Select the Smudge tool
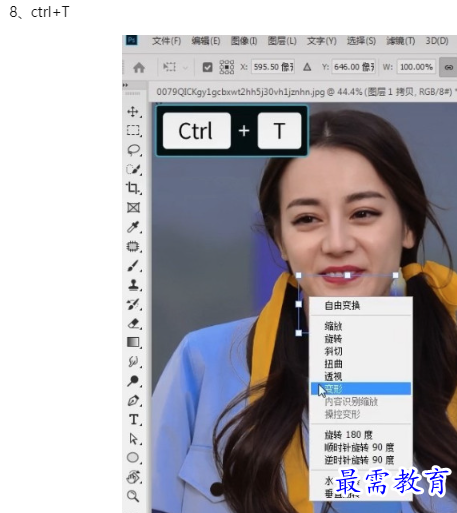 [133, 362]
